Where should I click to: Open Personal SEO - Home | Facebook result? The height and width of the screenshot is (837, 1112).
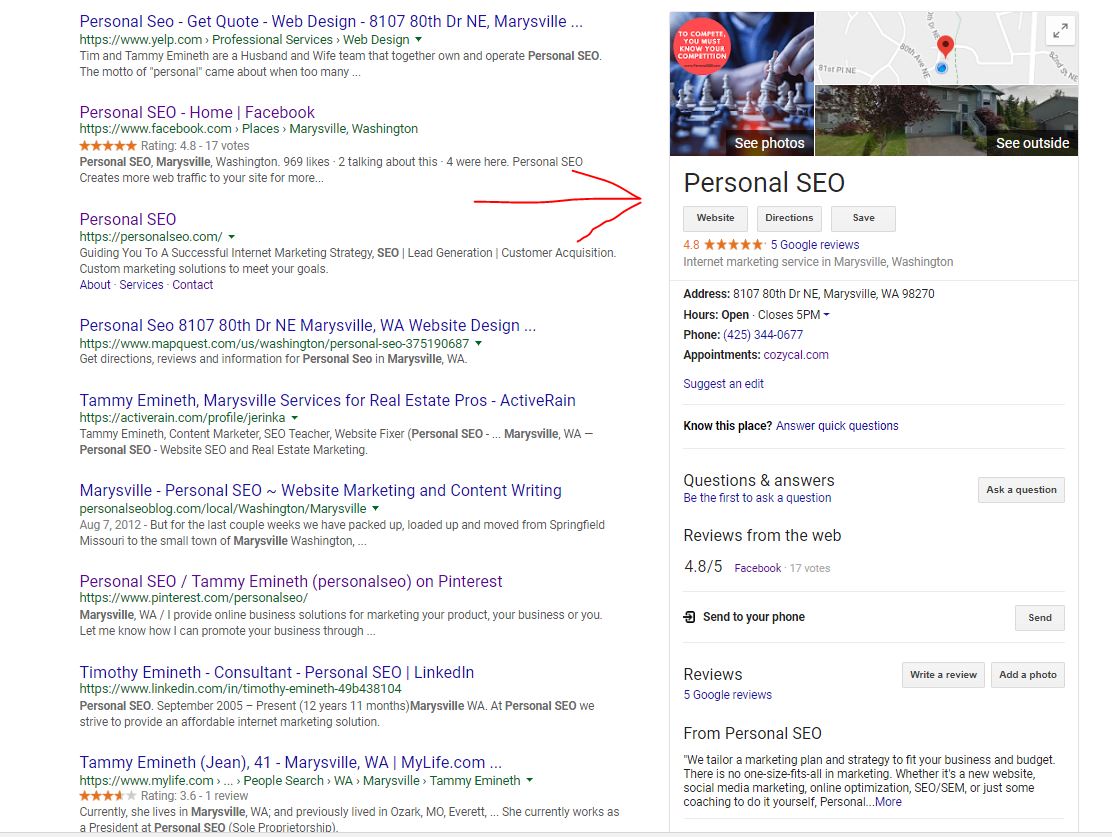point(197,112)
